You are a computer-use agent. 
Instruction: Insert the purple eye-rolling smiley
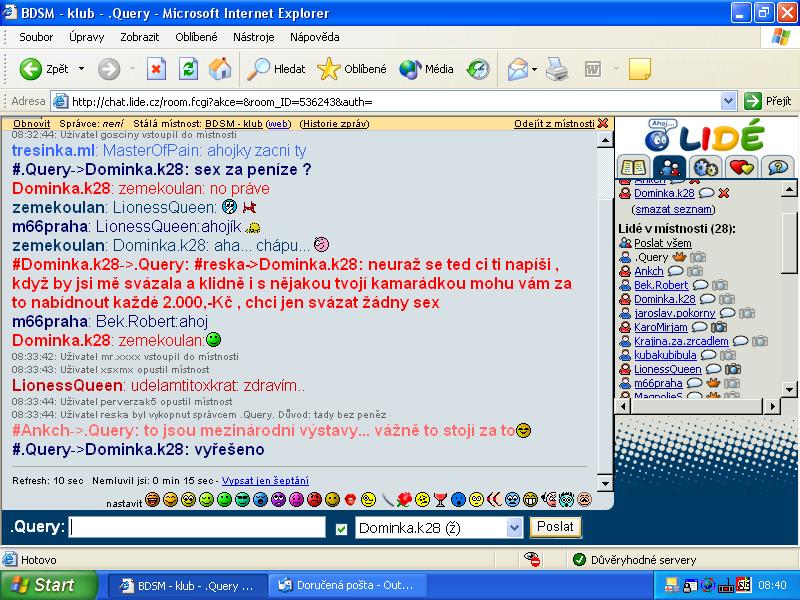coord(278,499)
